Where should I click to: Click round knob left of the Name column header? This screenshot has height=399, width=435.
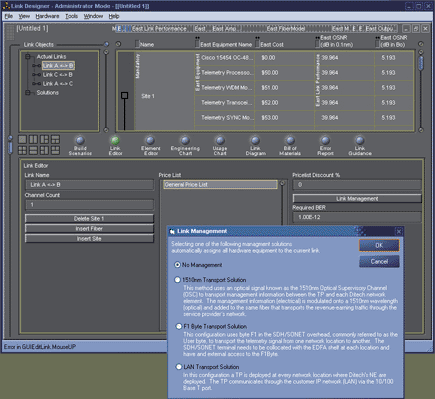pos(118,44)
